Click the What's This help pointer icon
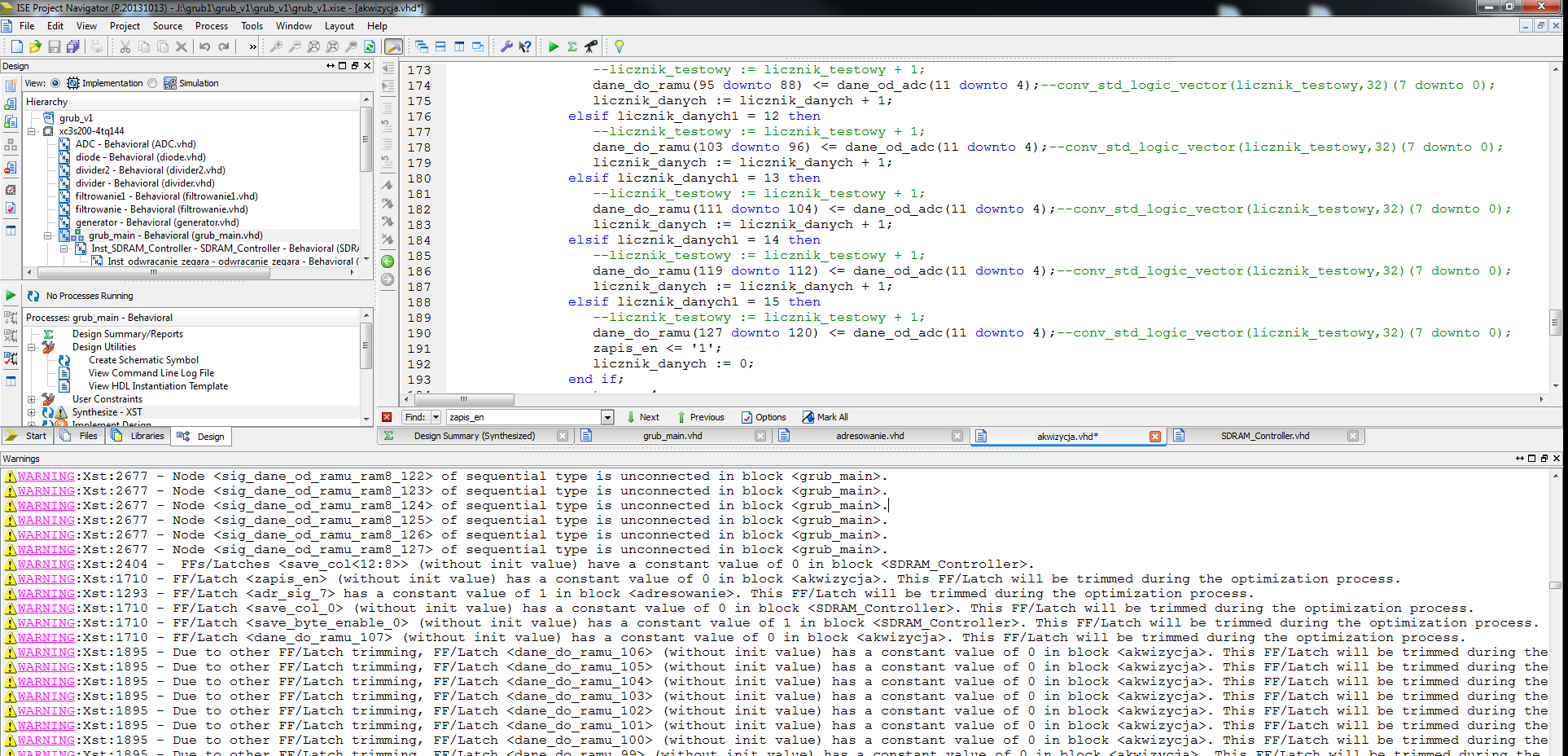Image resolution: width=1568 pixels, height=756 pixels. (x=525, y=46)
